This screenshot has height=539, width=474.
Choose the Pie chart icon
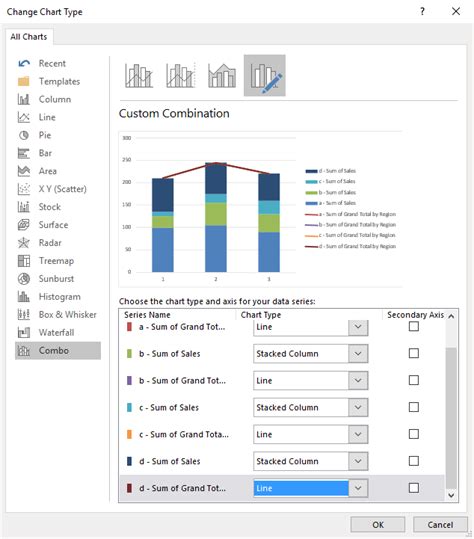coord(24,135)
